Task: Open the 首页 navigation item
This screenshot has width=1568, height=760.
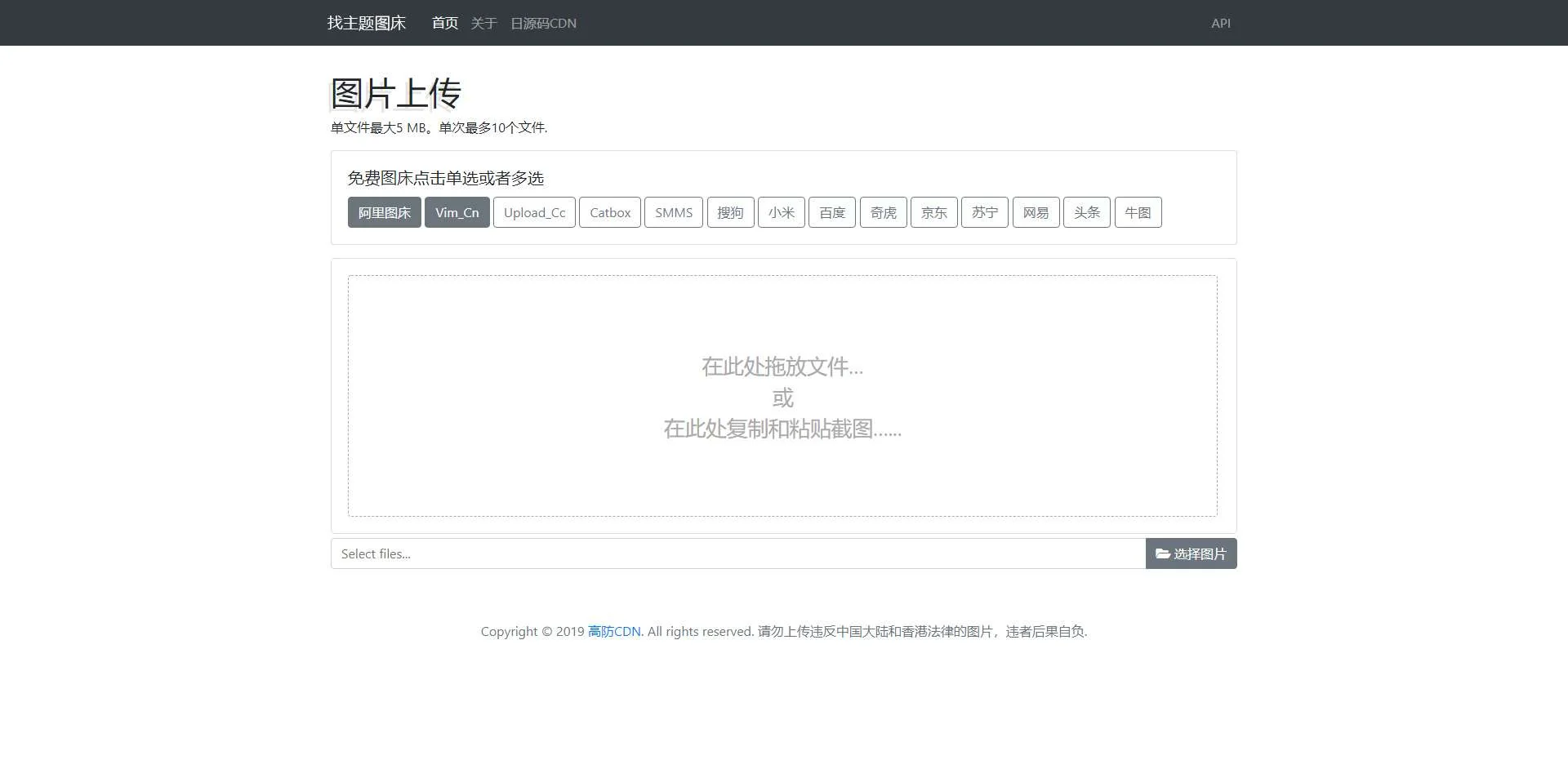Action: click(444, 24)
